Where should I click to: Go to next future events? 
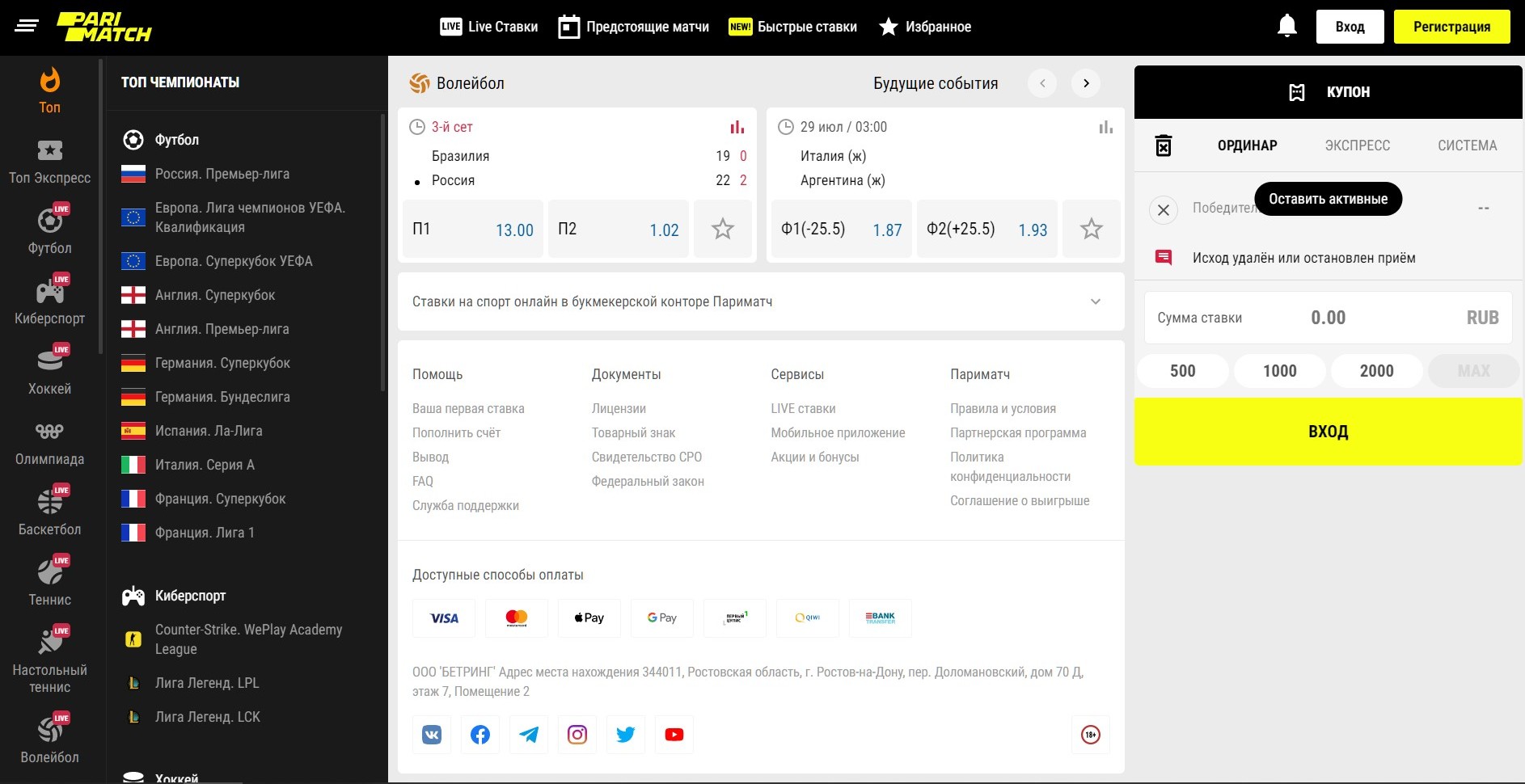[x=1086, y=83]
